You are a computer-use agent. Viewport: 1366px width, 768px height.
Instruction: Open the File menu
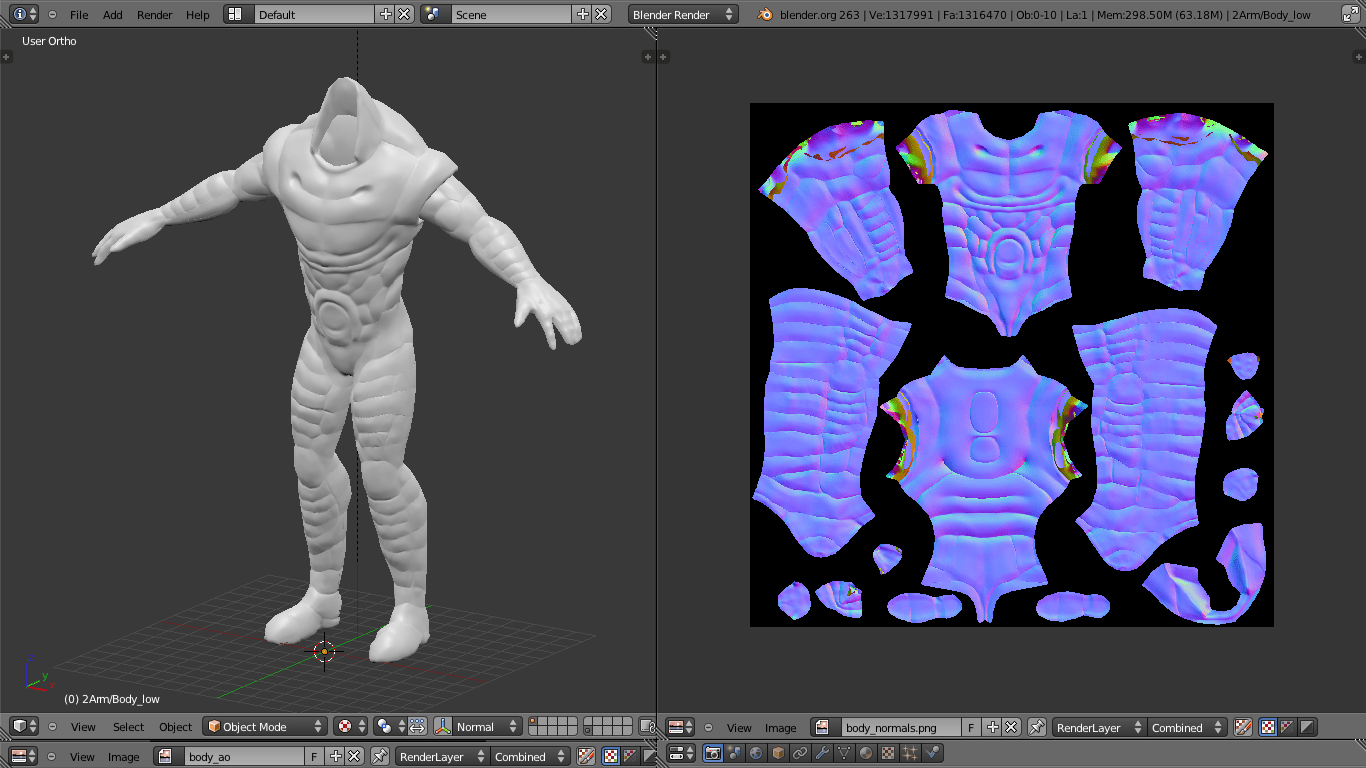coord(79,15)
